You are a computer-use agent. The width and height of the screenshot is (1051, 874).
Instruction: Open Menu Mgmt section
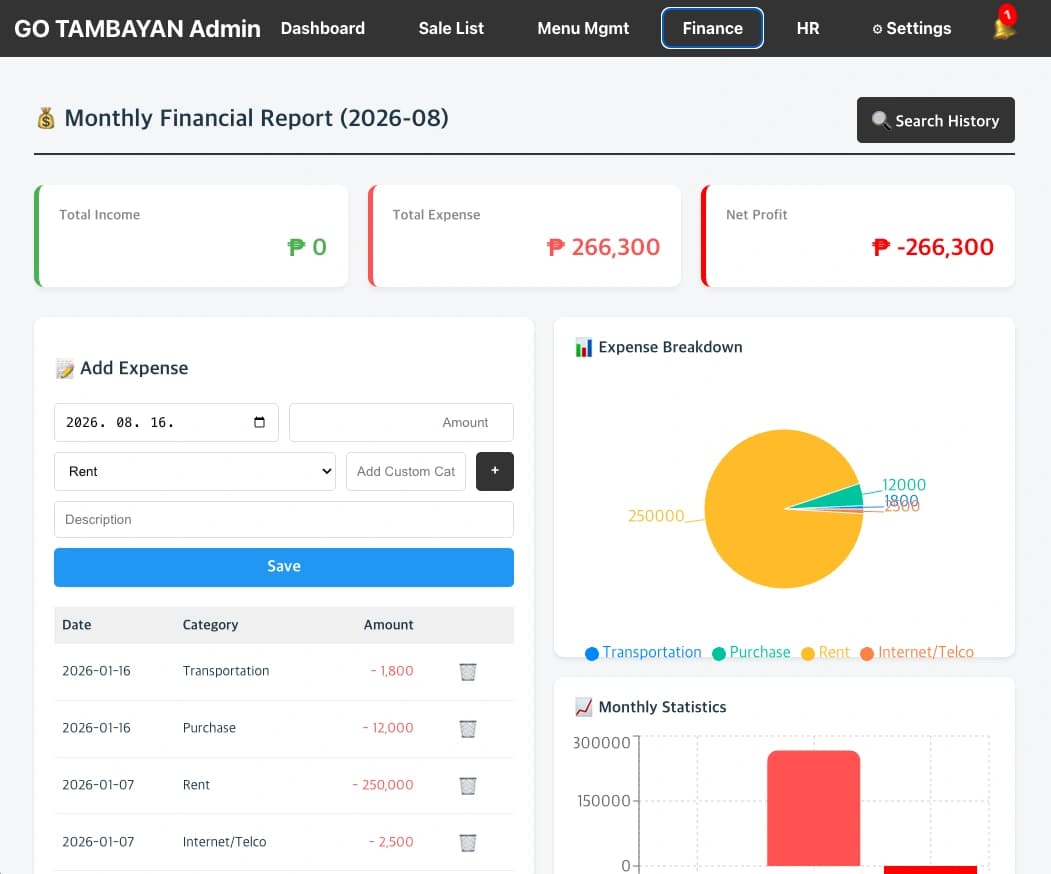583,28
